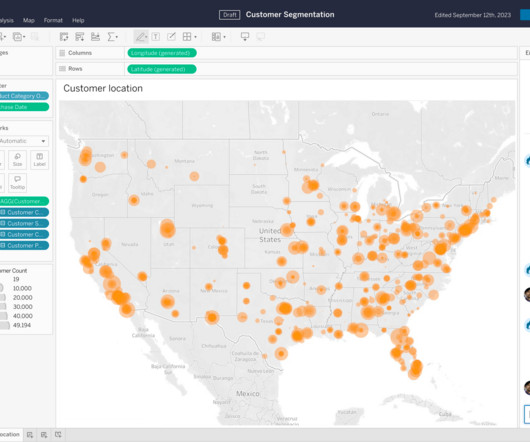530x442 pixels.
Task: Click the United States map label
Action: click(x=270, y=235)
